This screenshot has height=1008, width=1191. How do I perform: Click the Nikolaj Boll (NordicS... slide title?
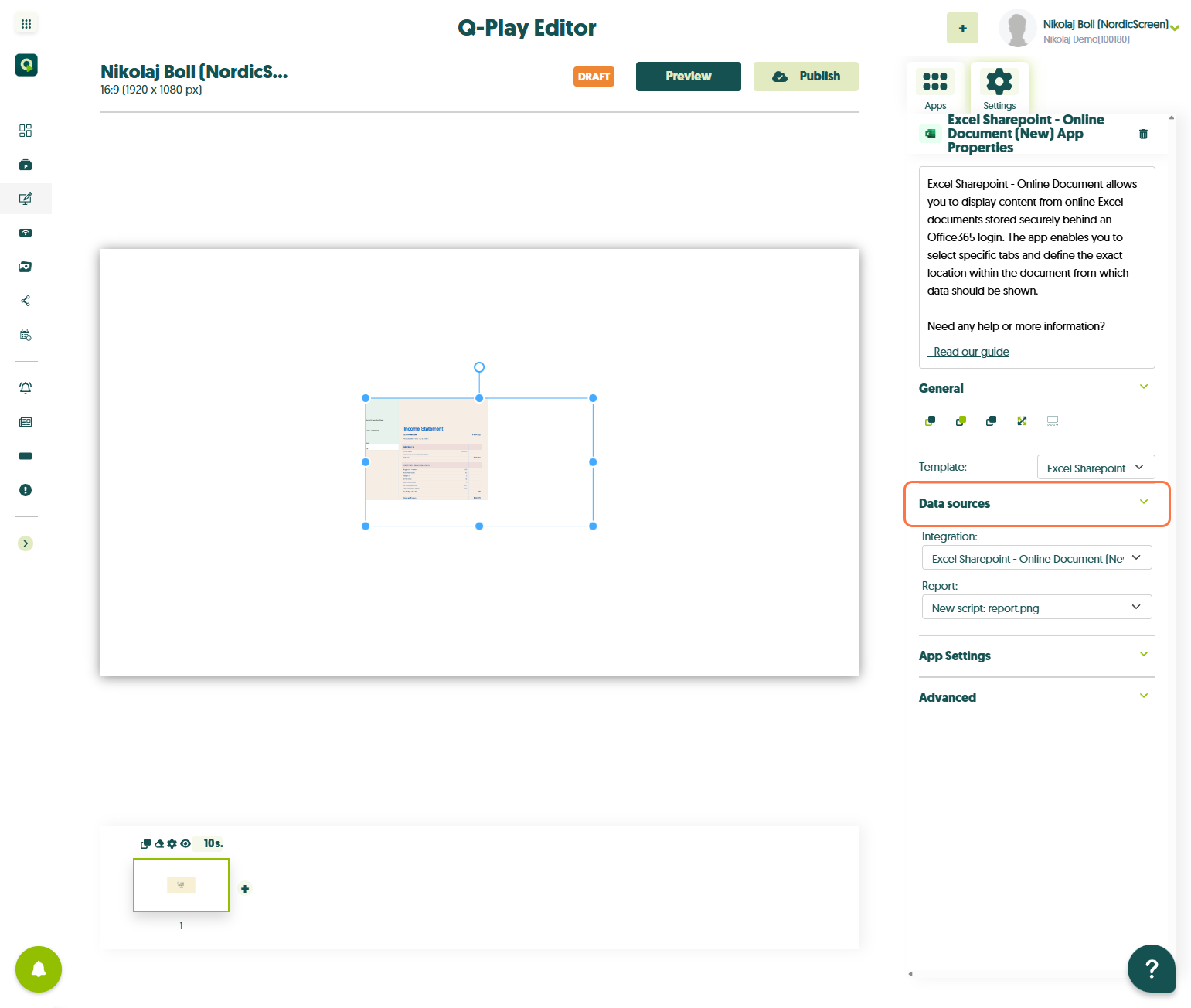click(x=194, y=72)
